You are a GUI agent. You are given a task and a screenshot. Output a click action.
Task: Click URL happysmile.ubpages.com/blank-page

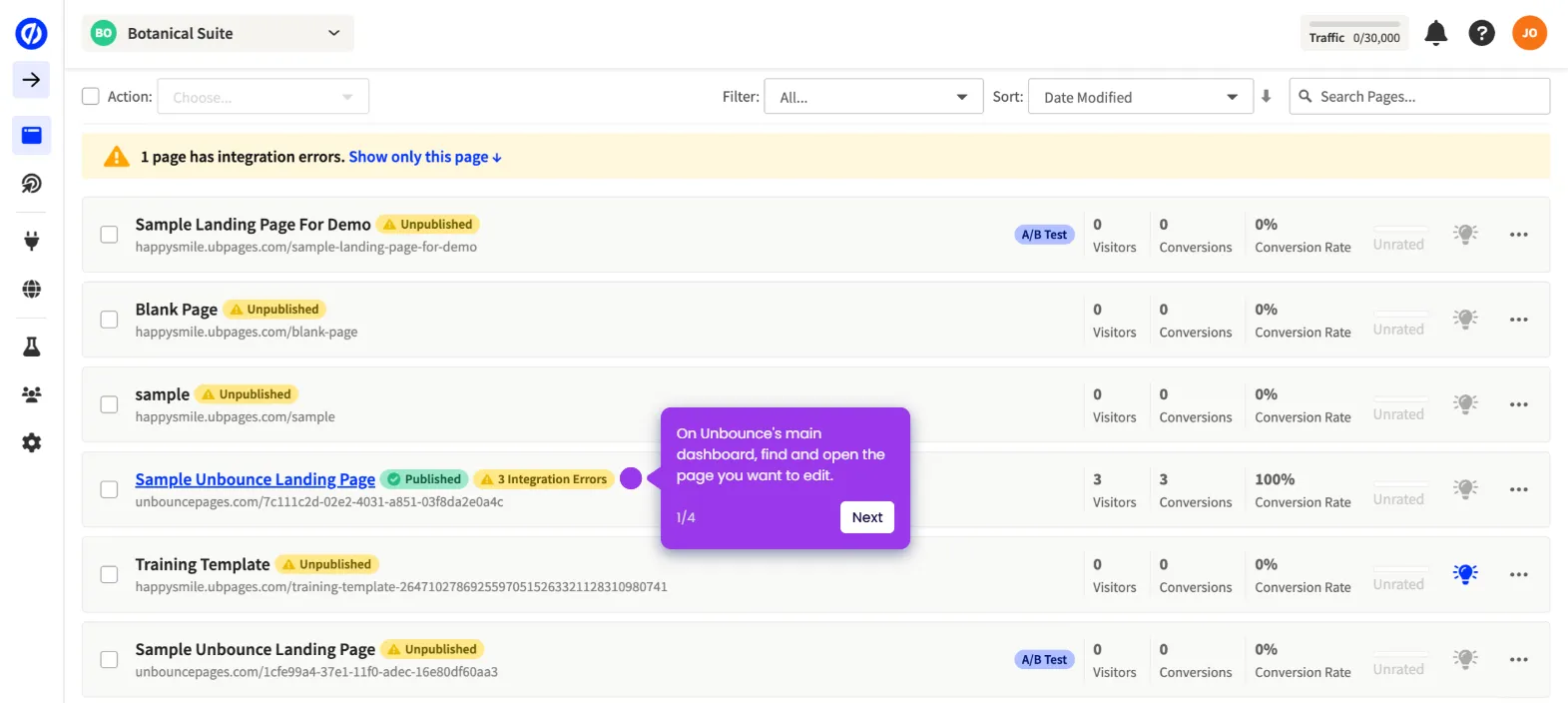coord(247,333)
